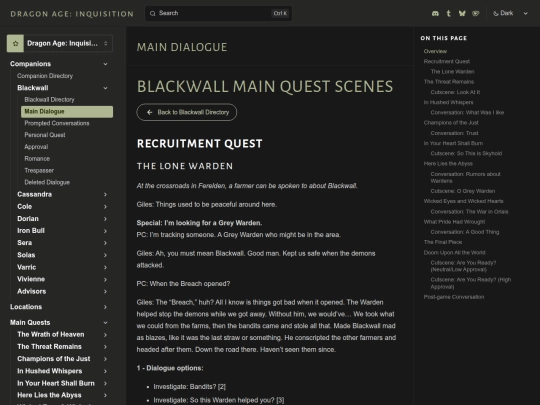Click Recruitment Quest heading
540x405 pixels.
(199, 144)
